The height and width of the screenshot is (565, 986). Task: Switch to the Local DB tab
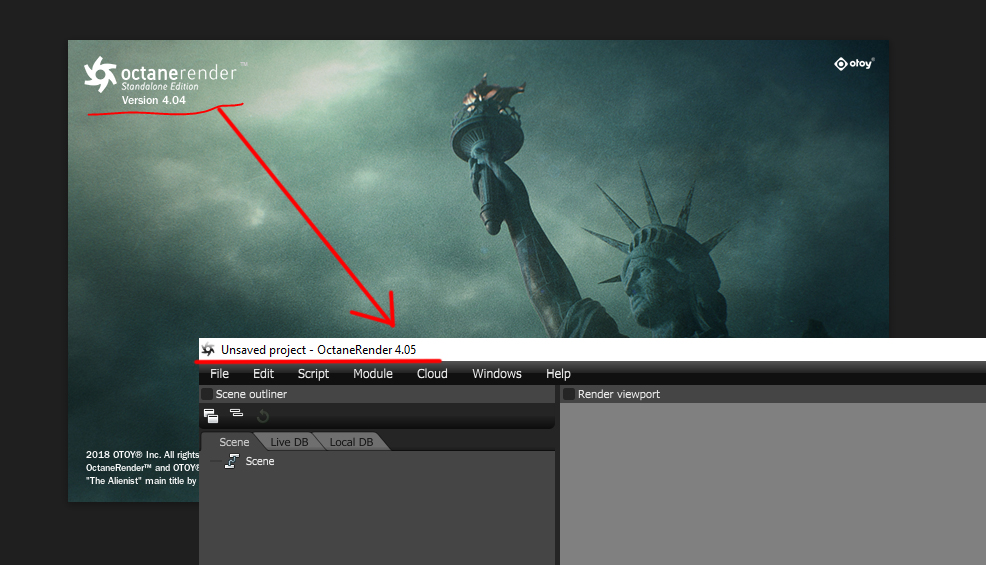(x=351, y=442)
